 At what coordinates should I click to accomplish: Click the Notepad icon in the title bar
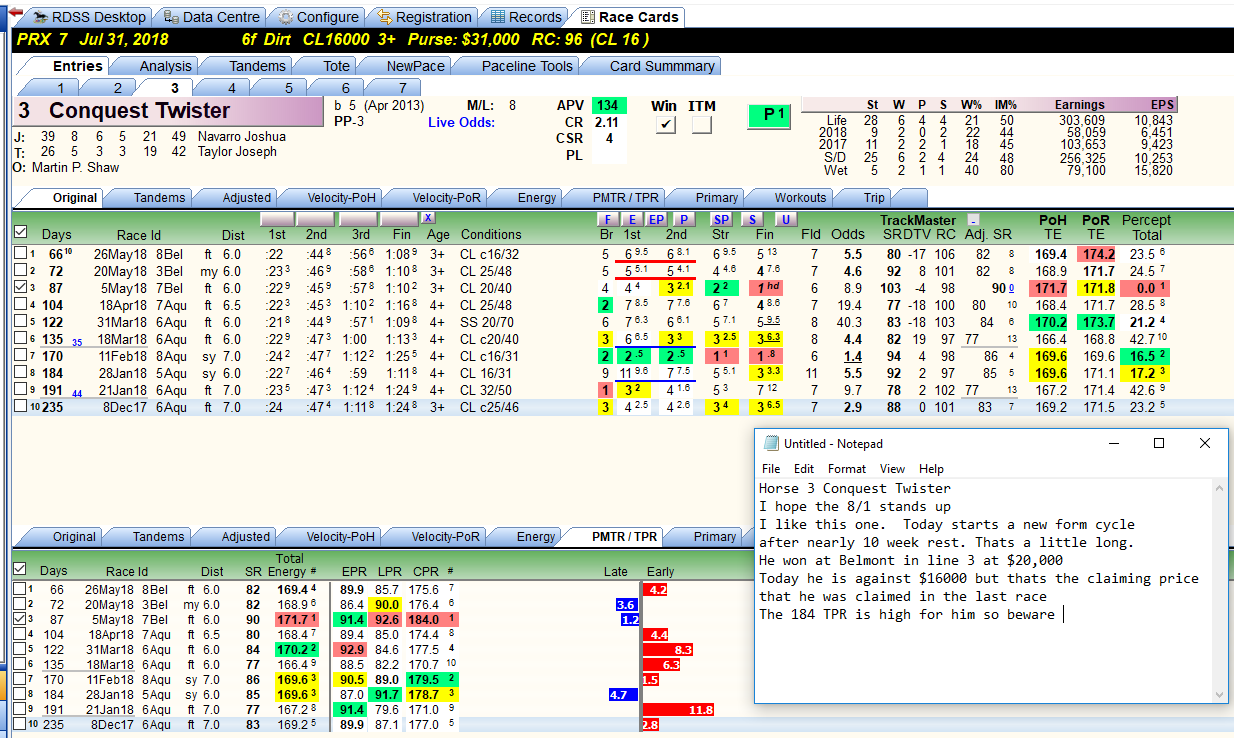pyautogui.click(x=770, y=443)
